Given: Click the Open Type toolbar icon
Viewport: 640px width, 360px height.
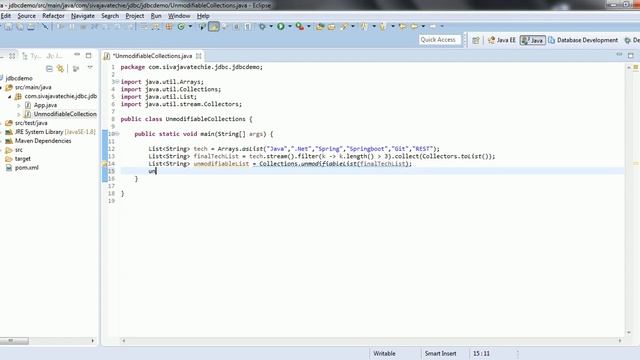Looking at the screenshot, I should pos(320,27).
